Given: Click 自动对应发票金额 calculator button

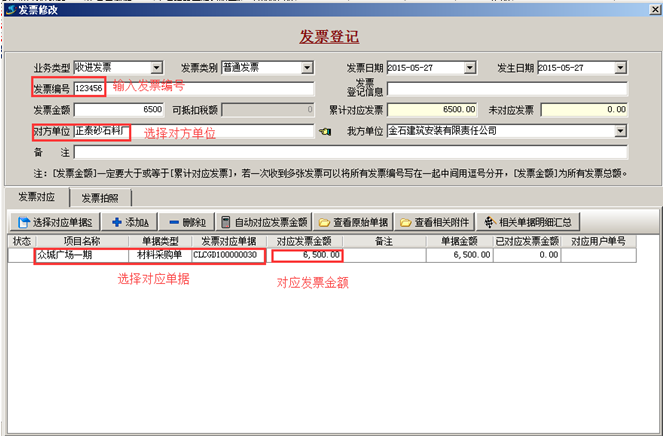Looking at the screenshot, I should (x=265, y=221).
